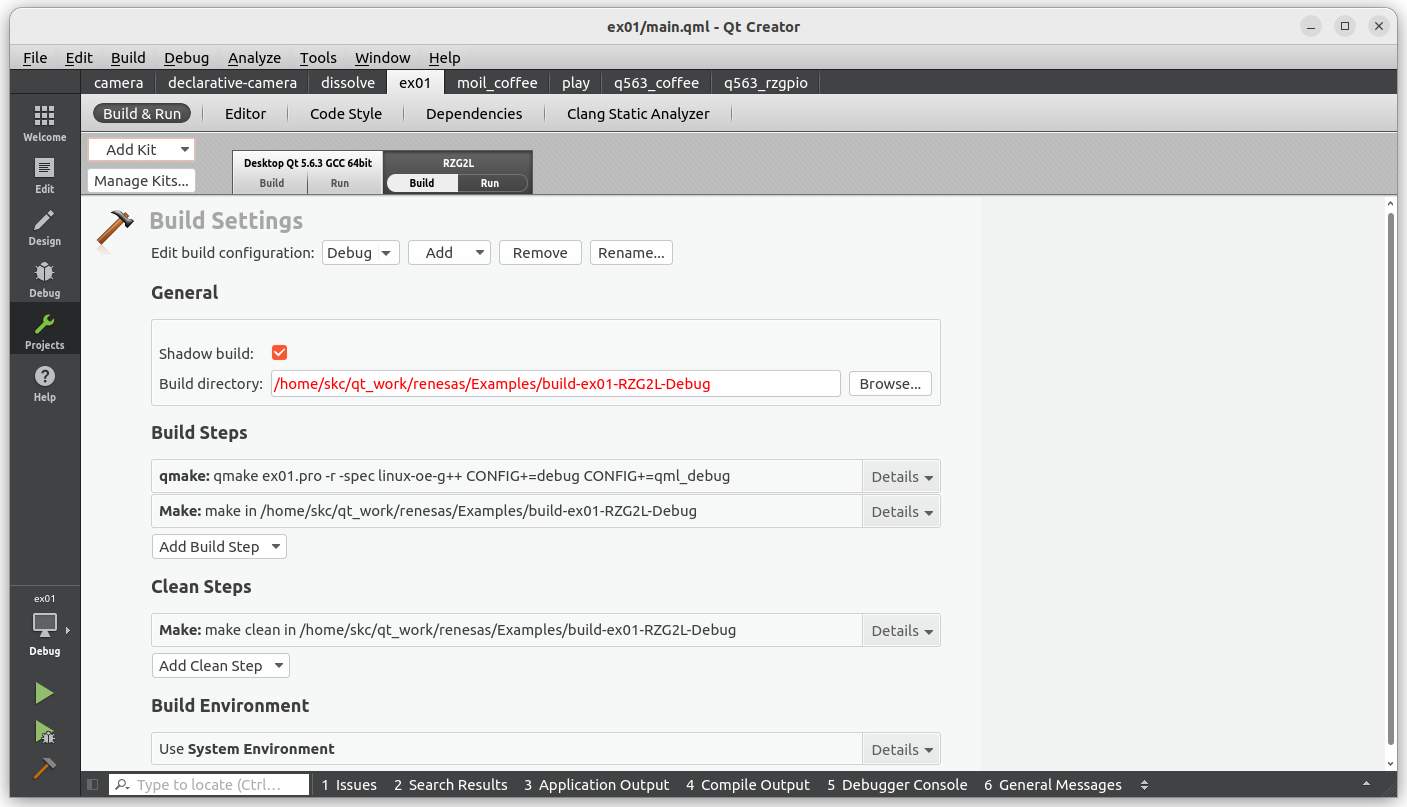Run the ex01 project with the green play icon
Image resolution: width=1407 pixels, height=807 pixels.
tap(44, 692)
